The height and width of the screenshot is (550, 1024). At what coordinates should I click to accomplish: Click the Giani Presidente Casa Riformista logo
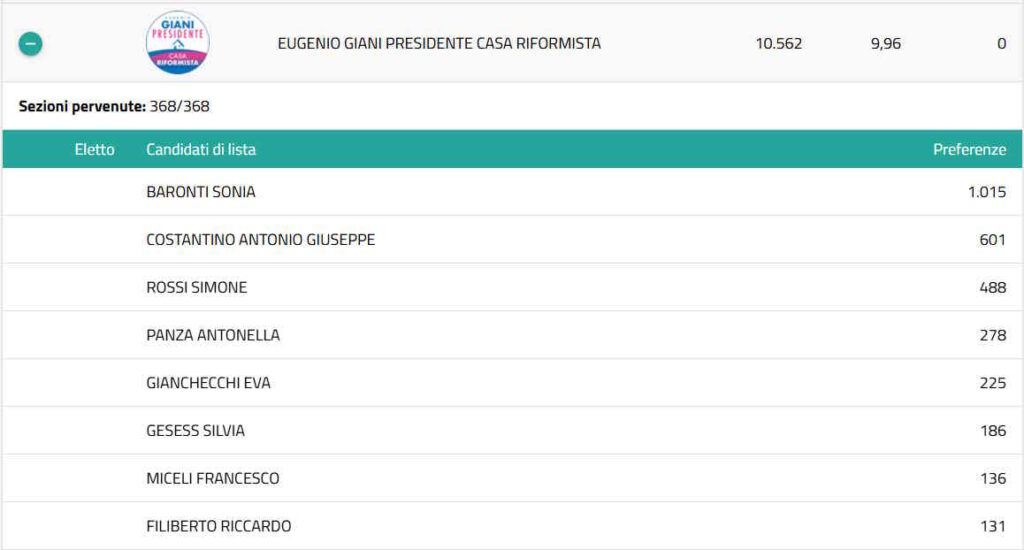click(x=177, y=42)
